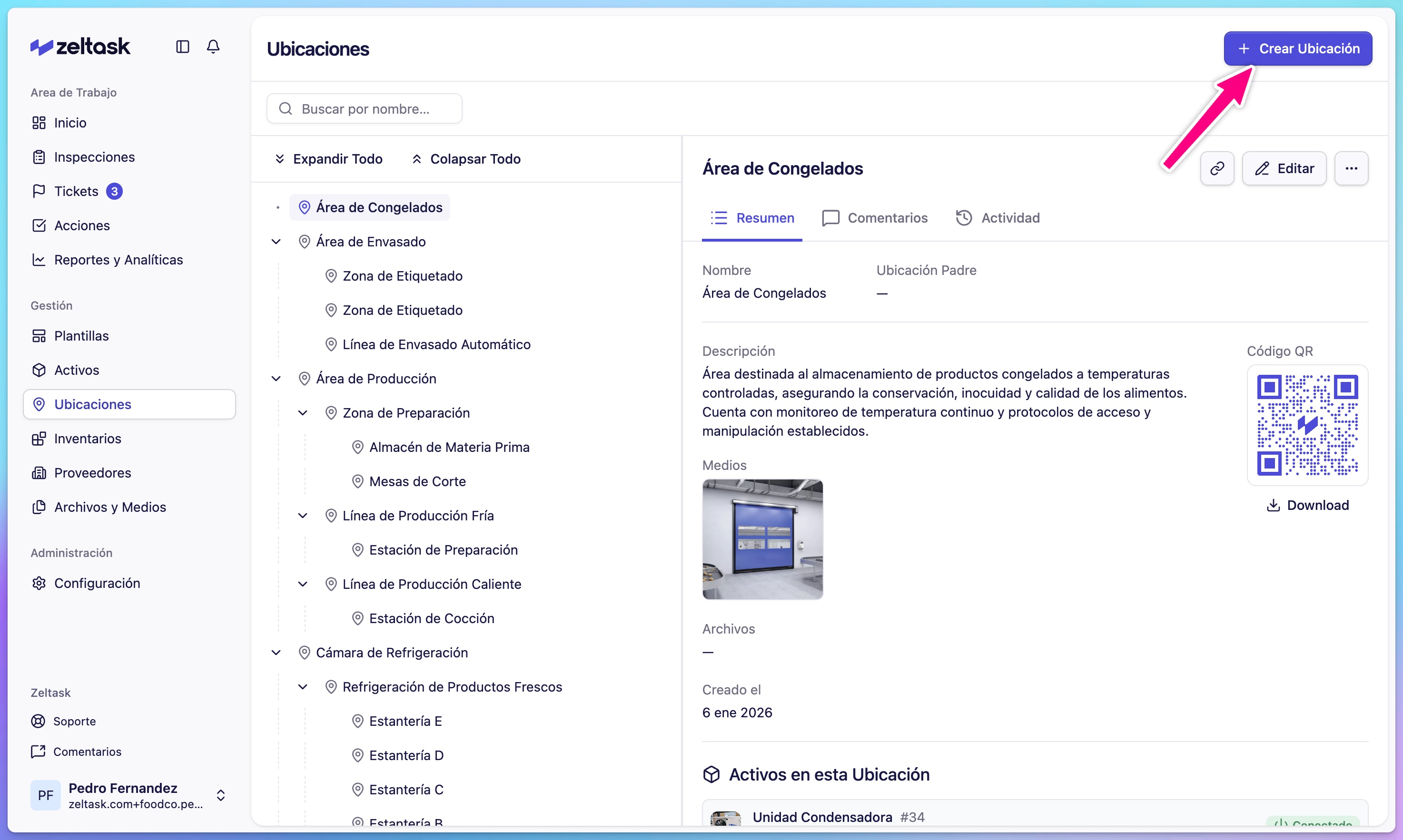This screenshot has height=840, width=1403.
Task: Collapse Cámara de Refrigeración node
Action: pyautogui.click(x=277, y=653)
